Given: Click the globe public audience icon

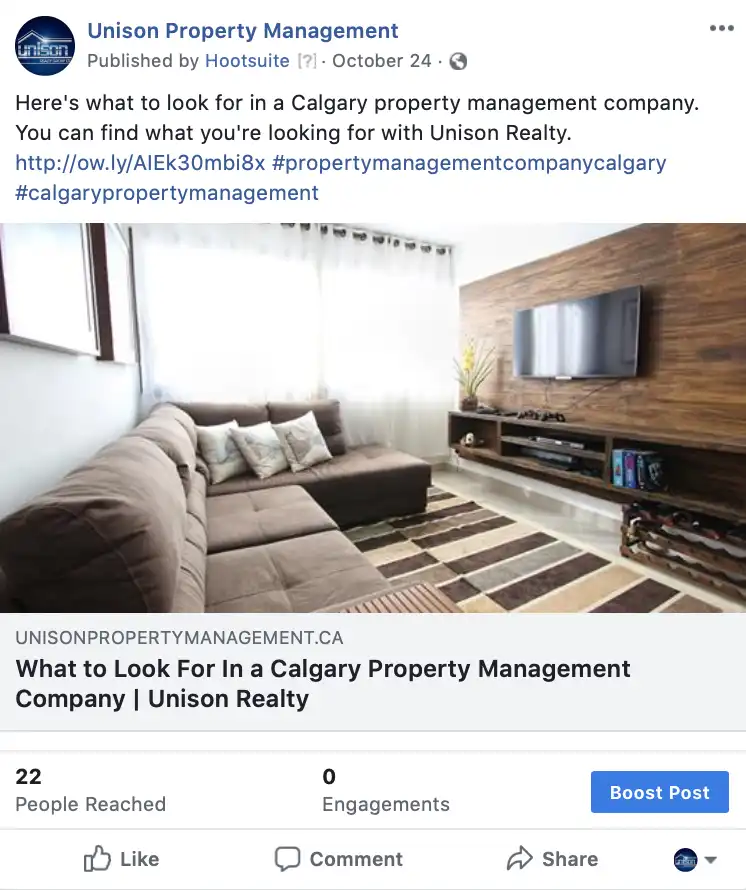Looking at the screenshot, I should 458,61.
